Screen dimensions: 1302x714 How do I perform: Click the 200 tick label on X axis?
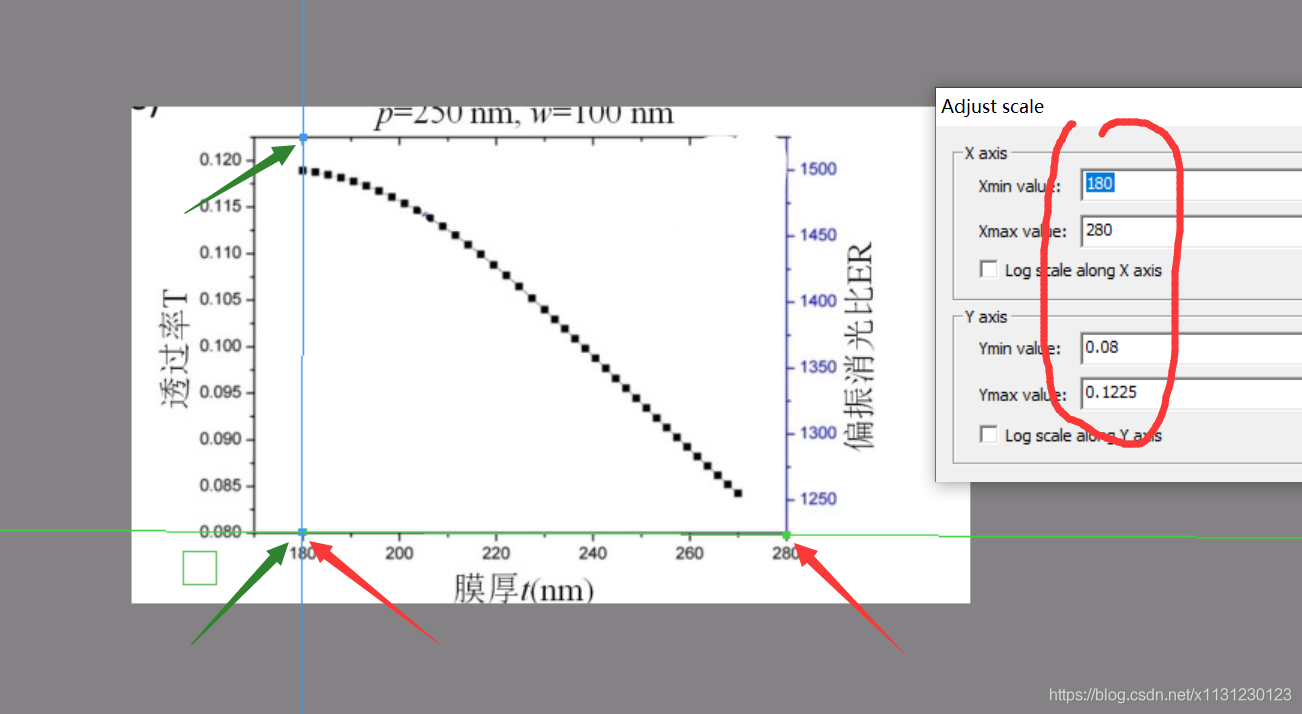click(399, 553)
